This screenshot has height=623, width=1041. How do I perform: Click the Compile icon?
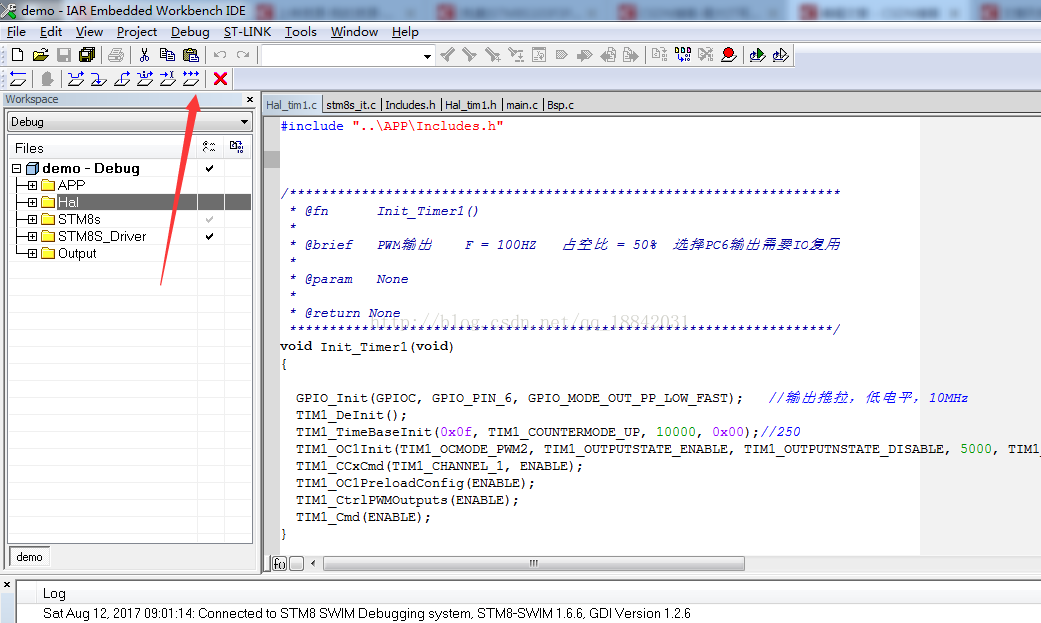point(659,55)
